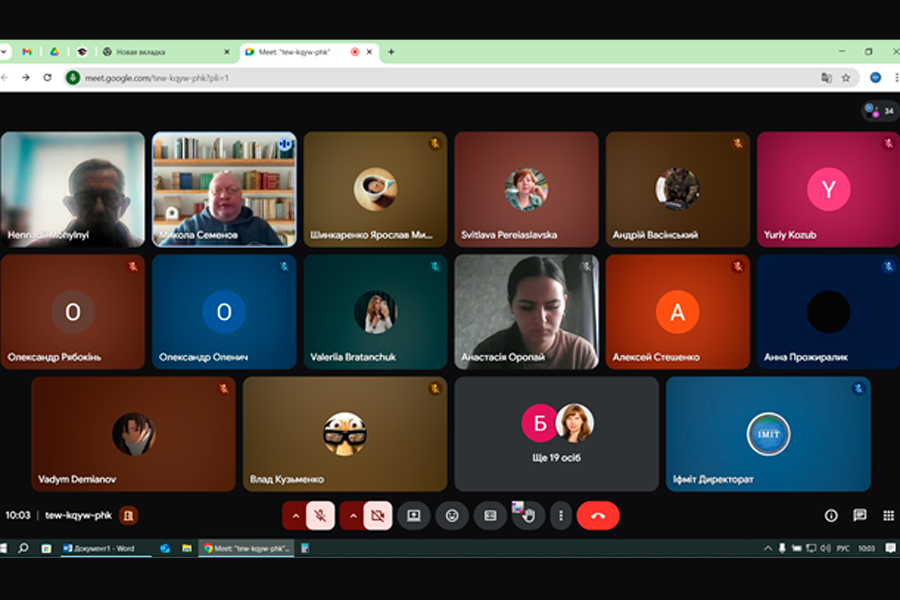
Task: Select Іфміт Директорат participant tile
Action: 769,434
